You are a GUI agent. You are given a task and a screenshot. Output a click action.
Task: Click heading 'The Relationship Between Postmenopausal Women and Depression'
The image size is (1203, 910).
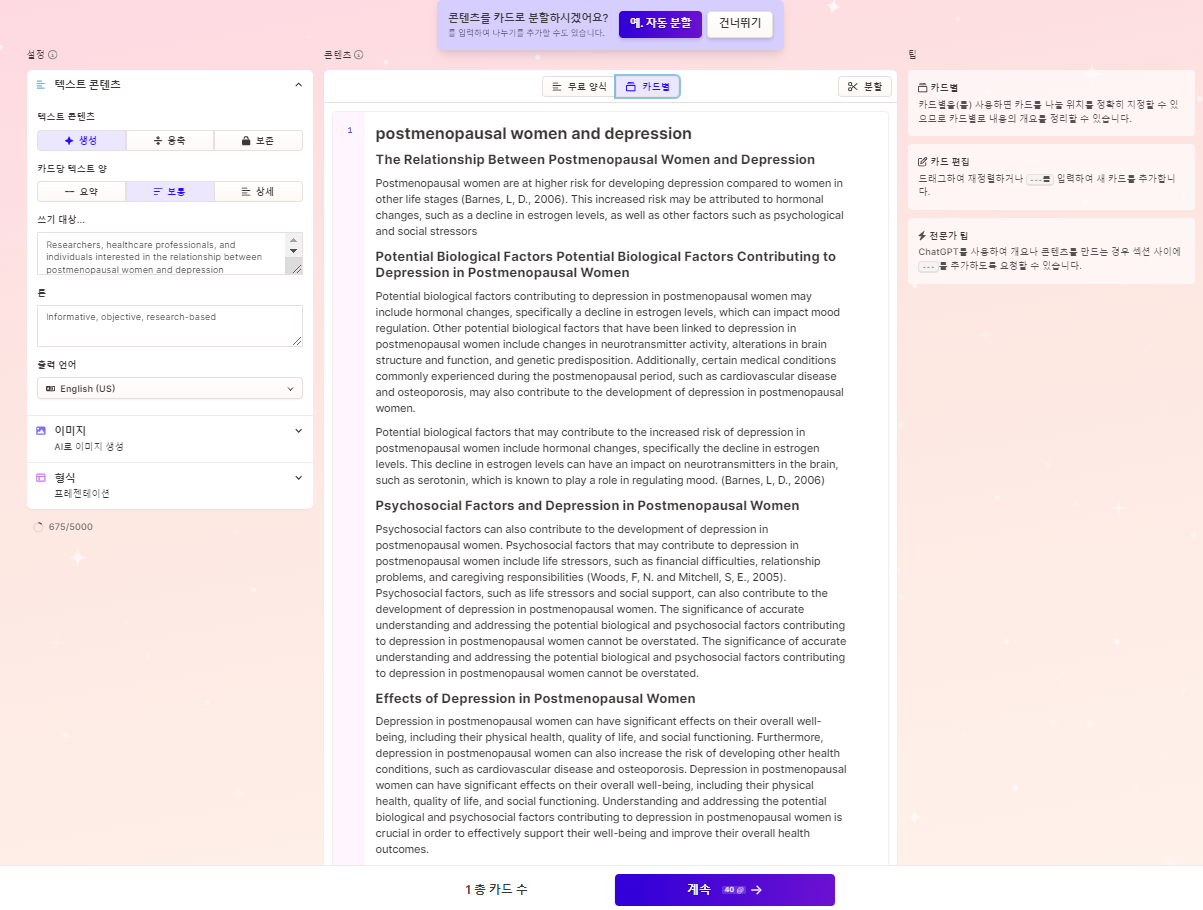click(x=595, y=160)
